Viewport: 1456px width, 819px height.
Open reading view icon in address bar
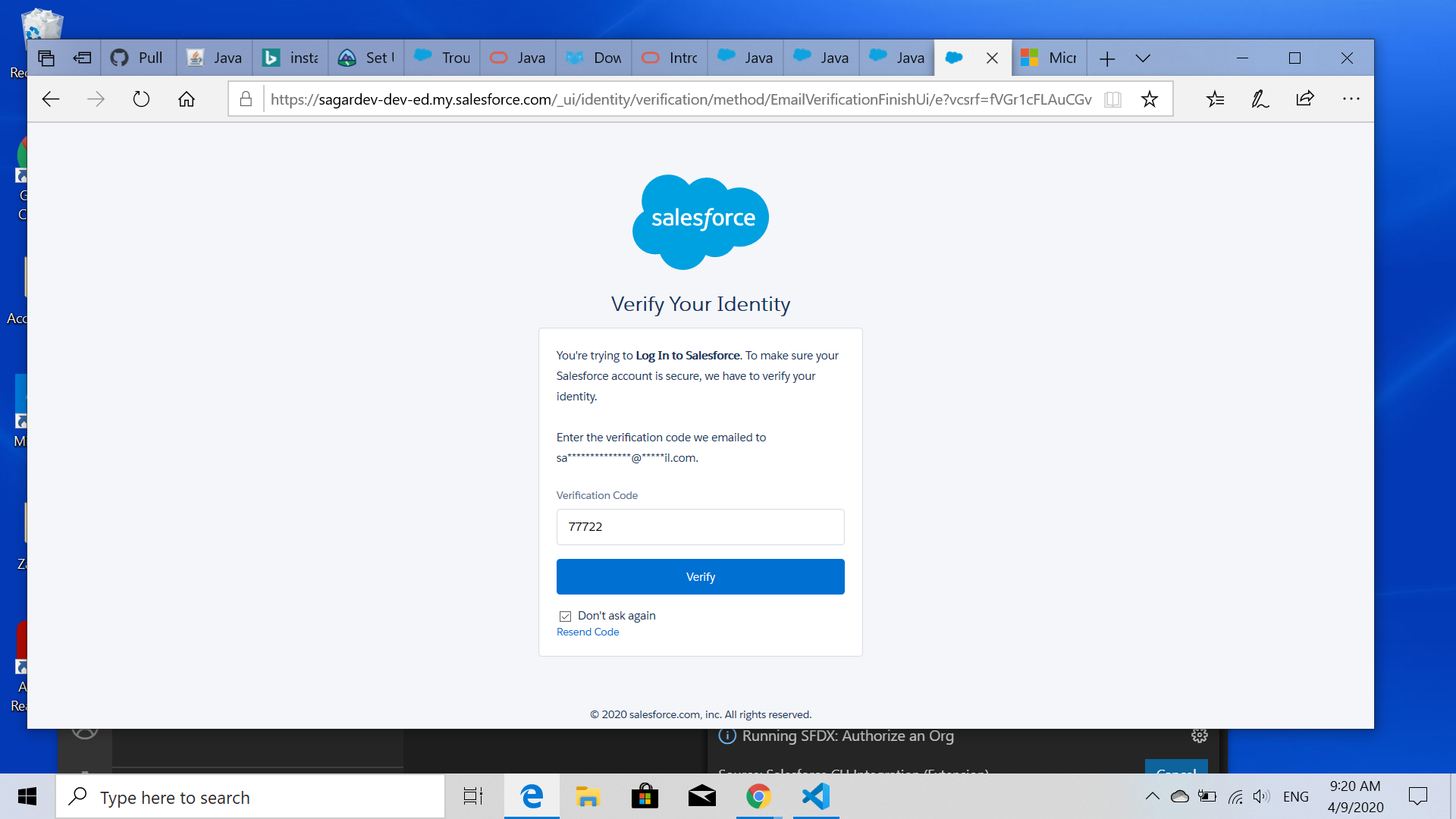1112,99
